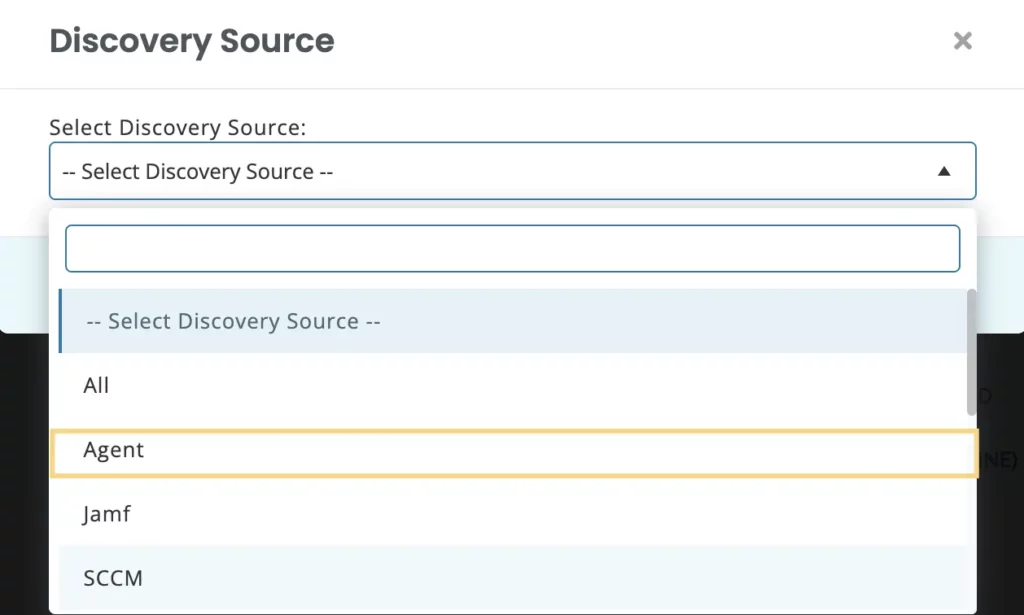The image size is (1024, 615).
Task: Select the currently hovered option outlined in yellow
Action: point(113,450)
